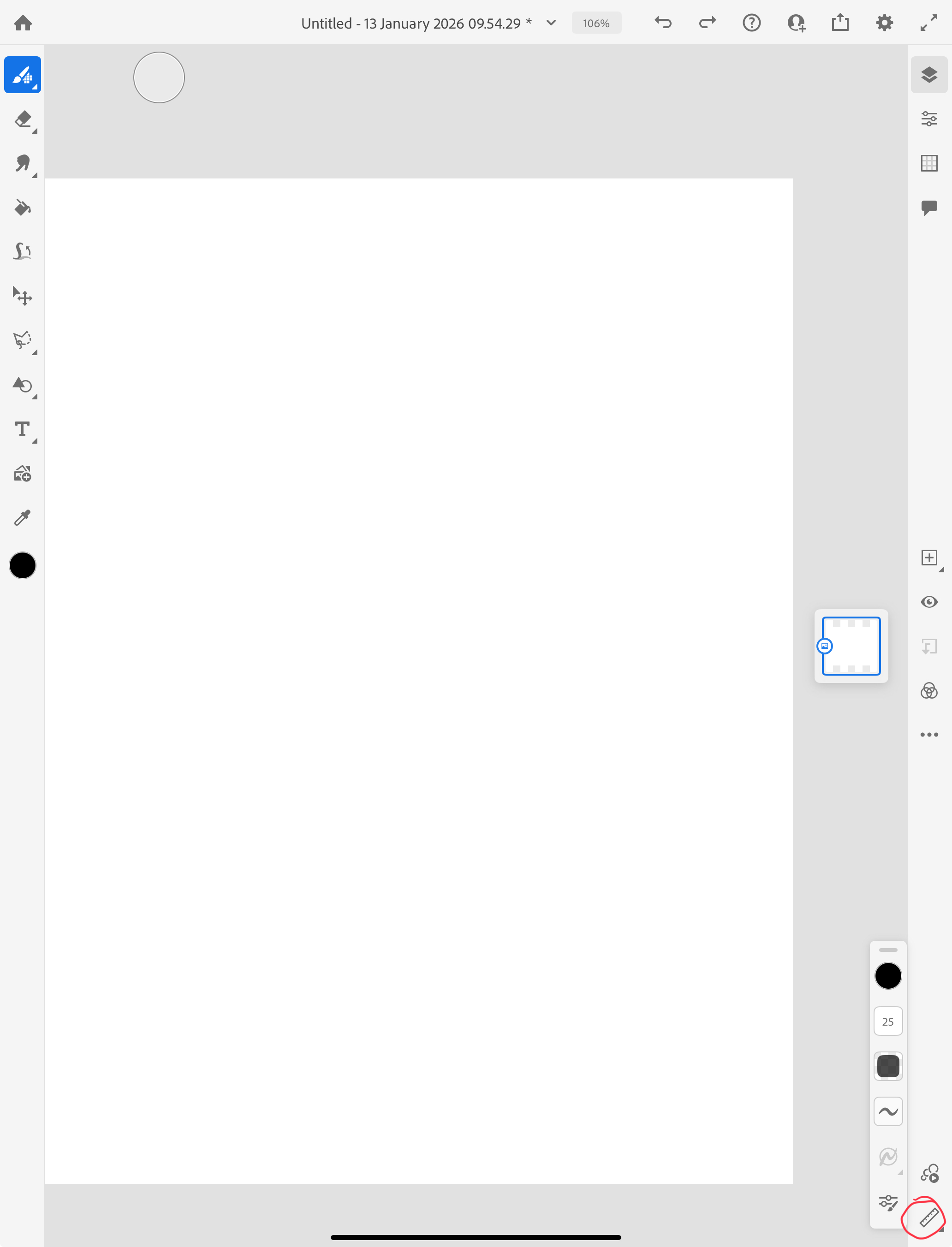Expand the document title dropdown chevron
952x1247 pixels.
(551, 23)
